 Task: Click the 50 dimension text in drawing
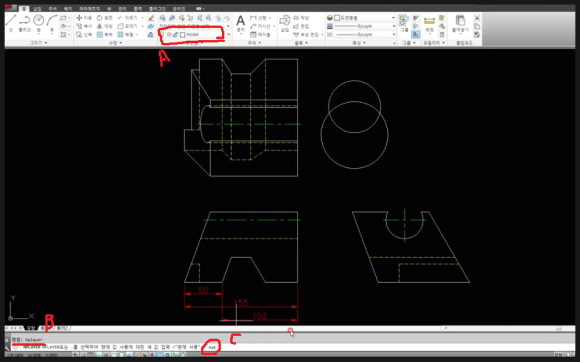point(203,290)
